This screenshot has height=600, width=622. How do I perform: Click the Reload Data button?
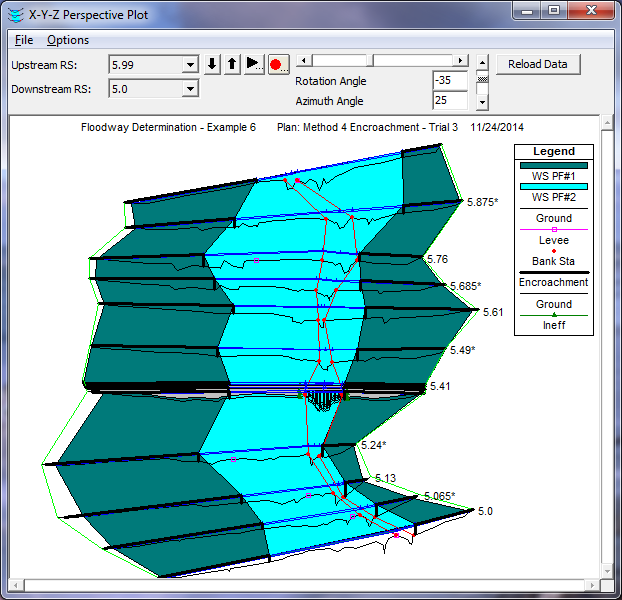[x=538, y=64]
